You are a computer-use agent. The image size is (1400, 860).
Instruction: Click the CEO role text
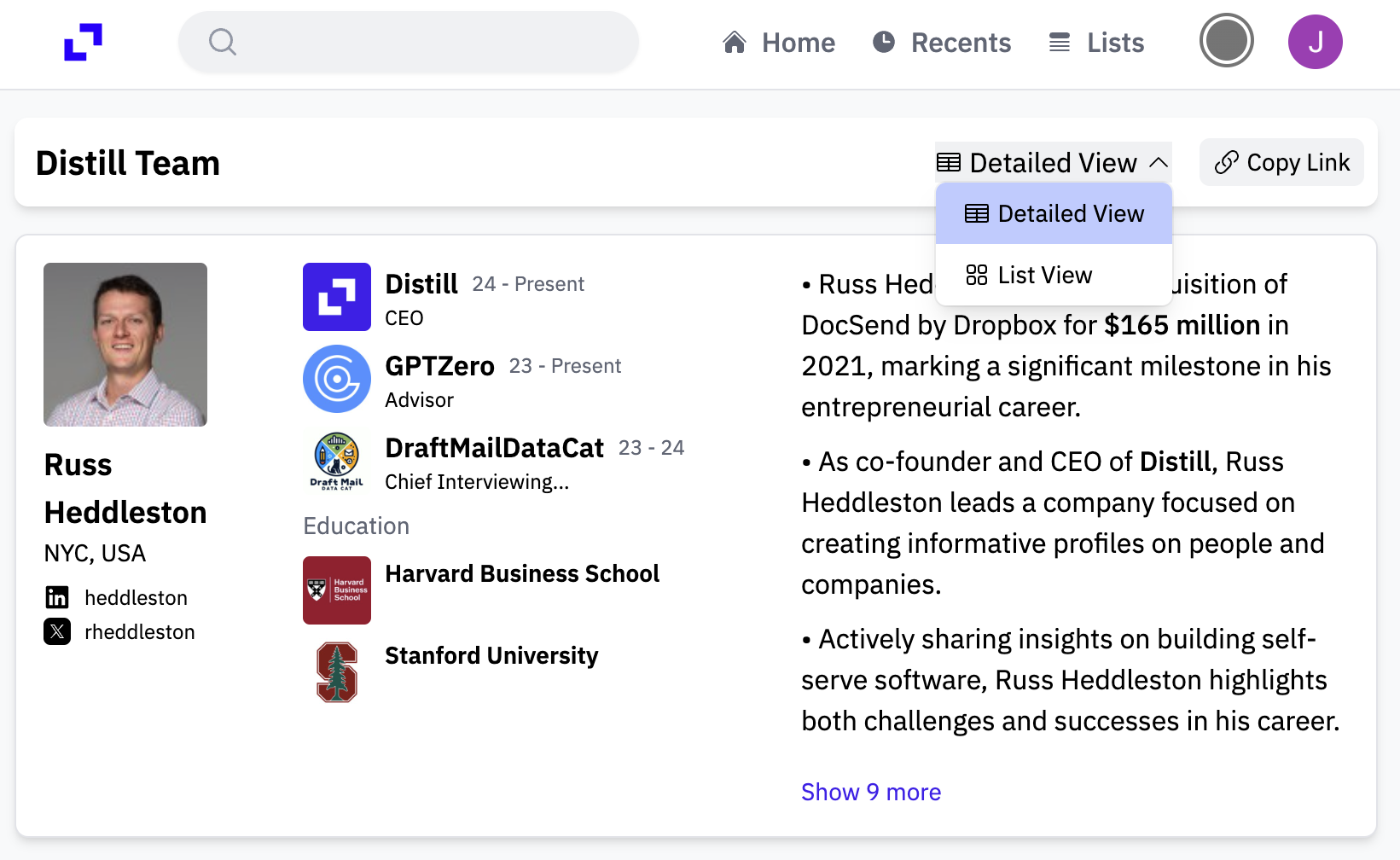[x=404, y=318]
